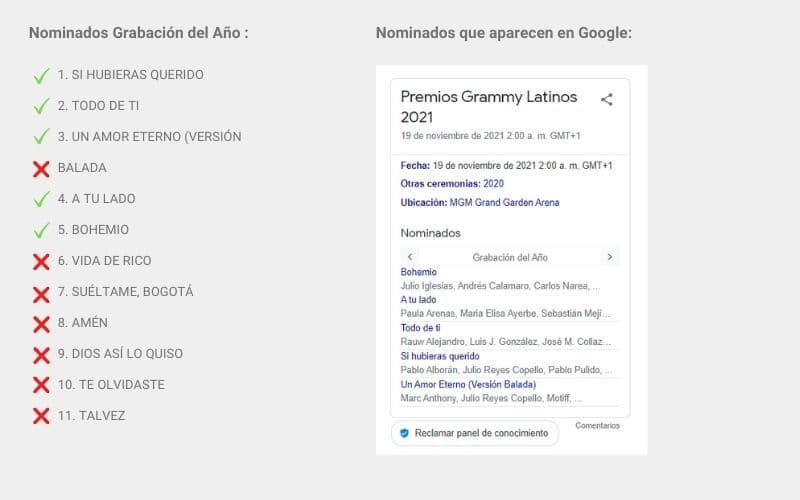Open the 2020 ceremony link
Image resolution: width=800 pixels, height=500 pixels.
pyautogui.click(x=493, y=183)
